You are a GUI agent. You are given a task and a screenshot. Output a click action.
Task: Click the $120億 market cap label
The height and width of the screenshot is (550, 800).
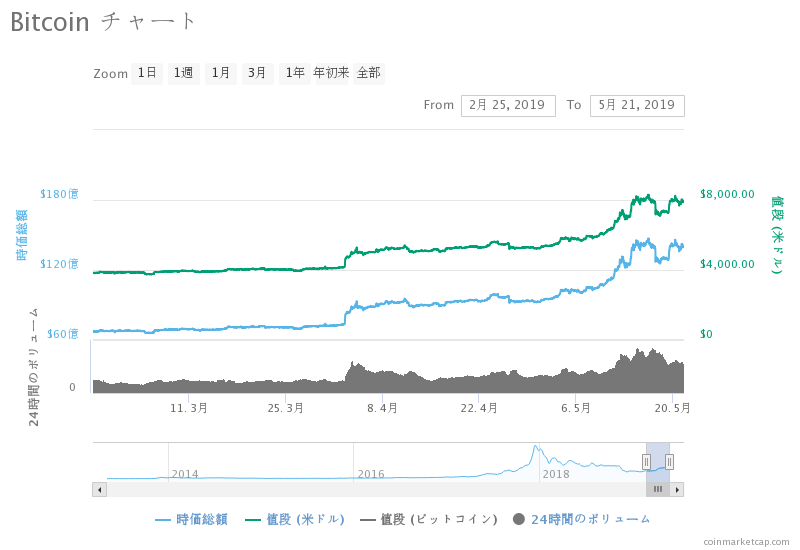point(59,264)
